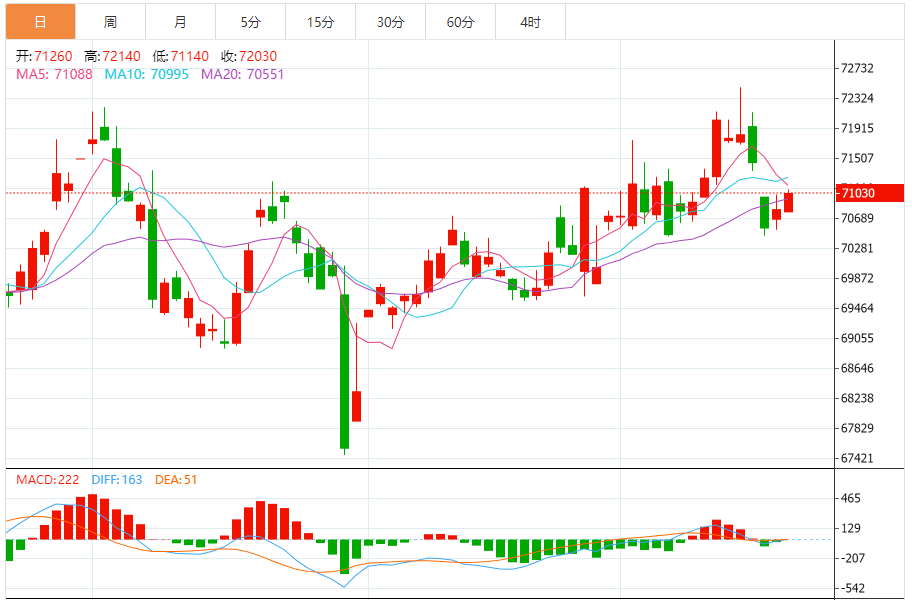912x600 pixels.
Task: Open the 60分 interval tab
Action: 460,22
